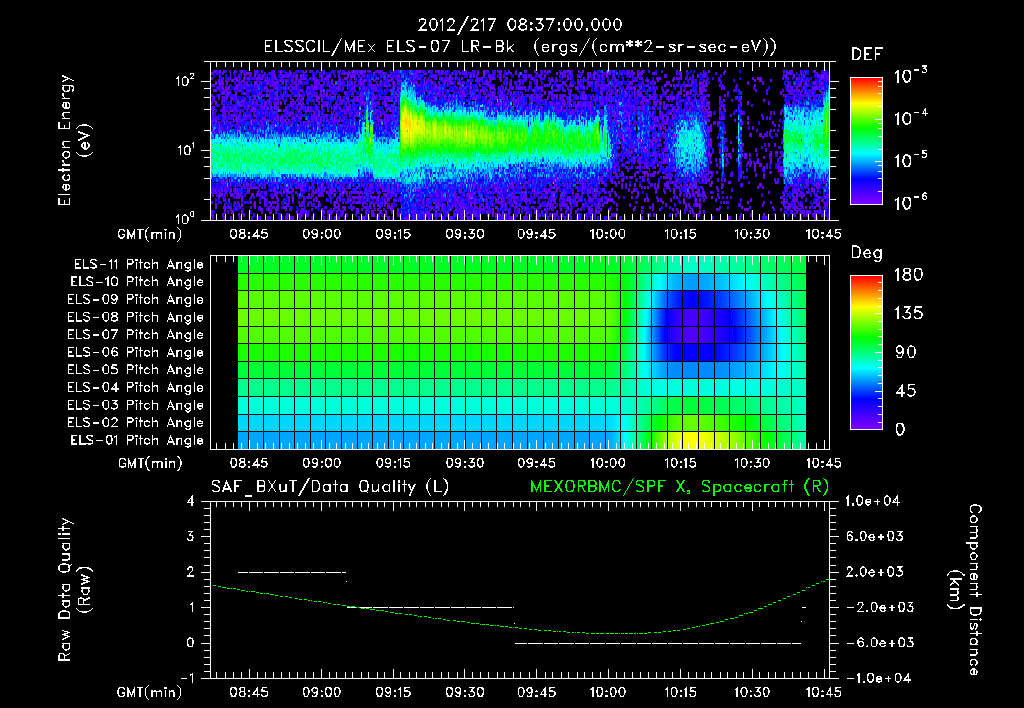Click the Deg pitch angle color bar
Screen dimensions: 1024x708
click(866, 352)
